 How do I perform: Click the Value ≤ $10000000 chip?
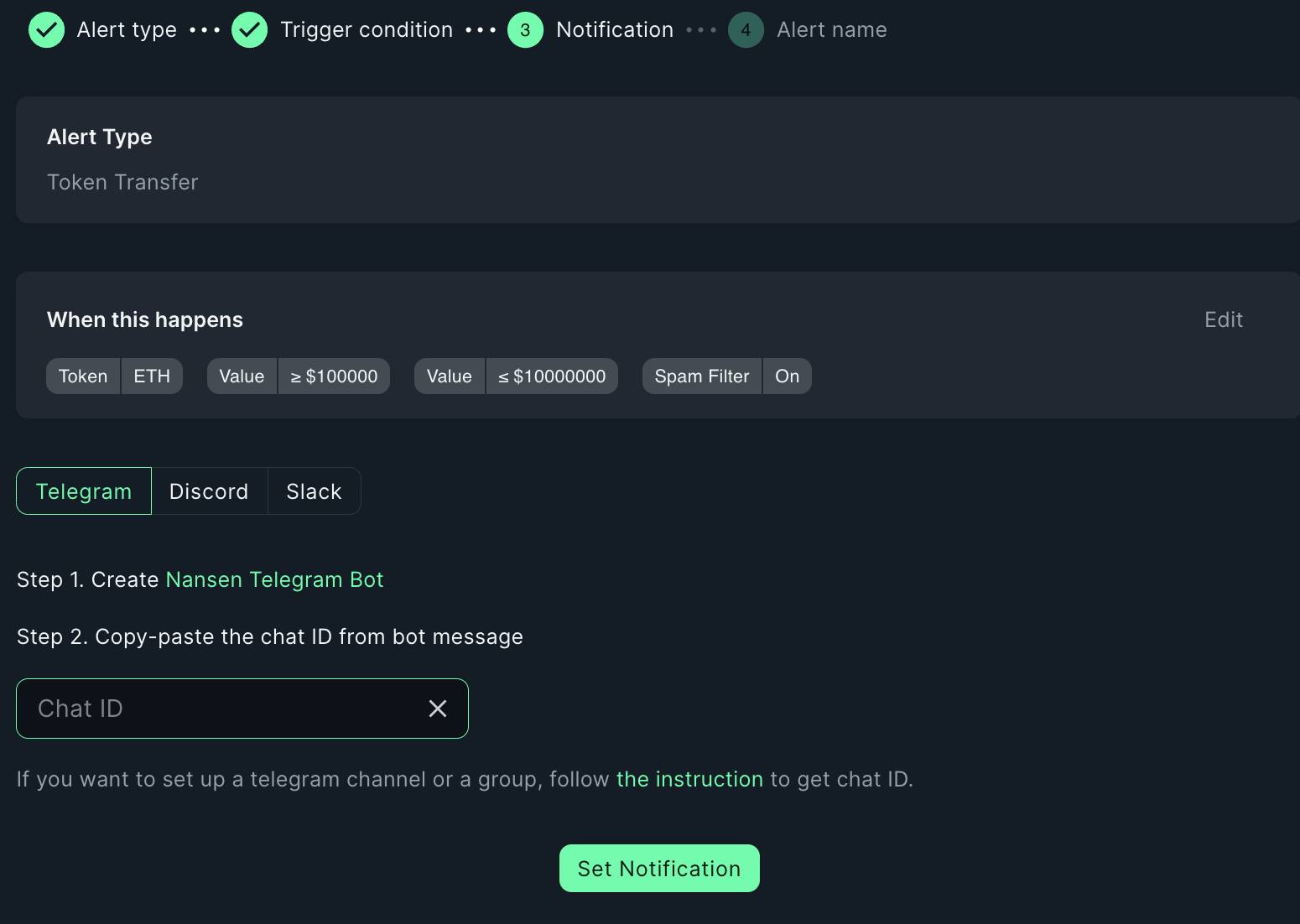point(516,376)
